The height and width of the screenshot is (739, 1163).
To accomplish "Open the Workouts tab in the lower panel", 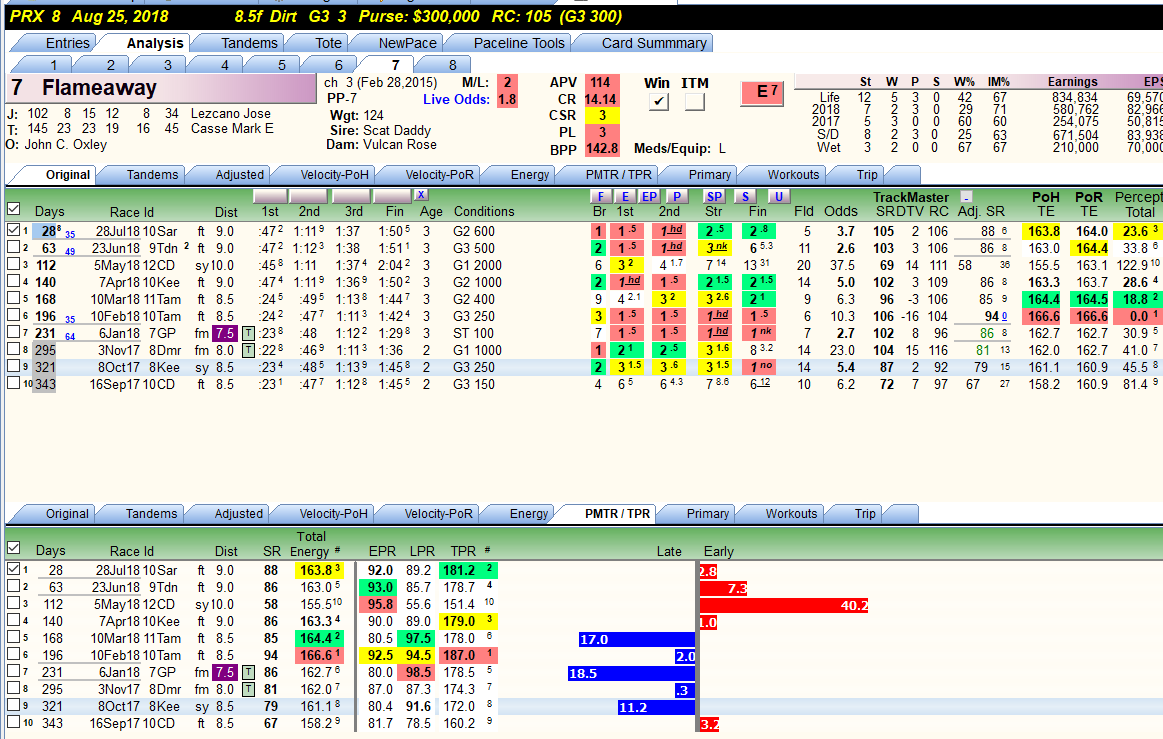I will tap(791, 513).
